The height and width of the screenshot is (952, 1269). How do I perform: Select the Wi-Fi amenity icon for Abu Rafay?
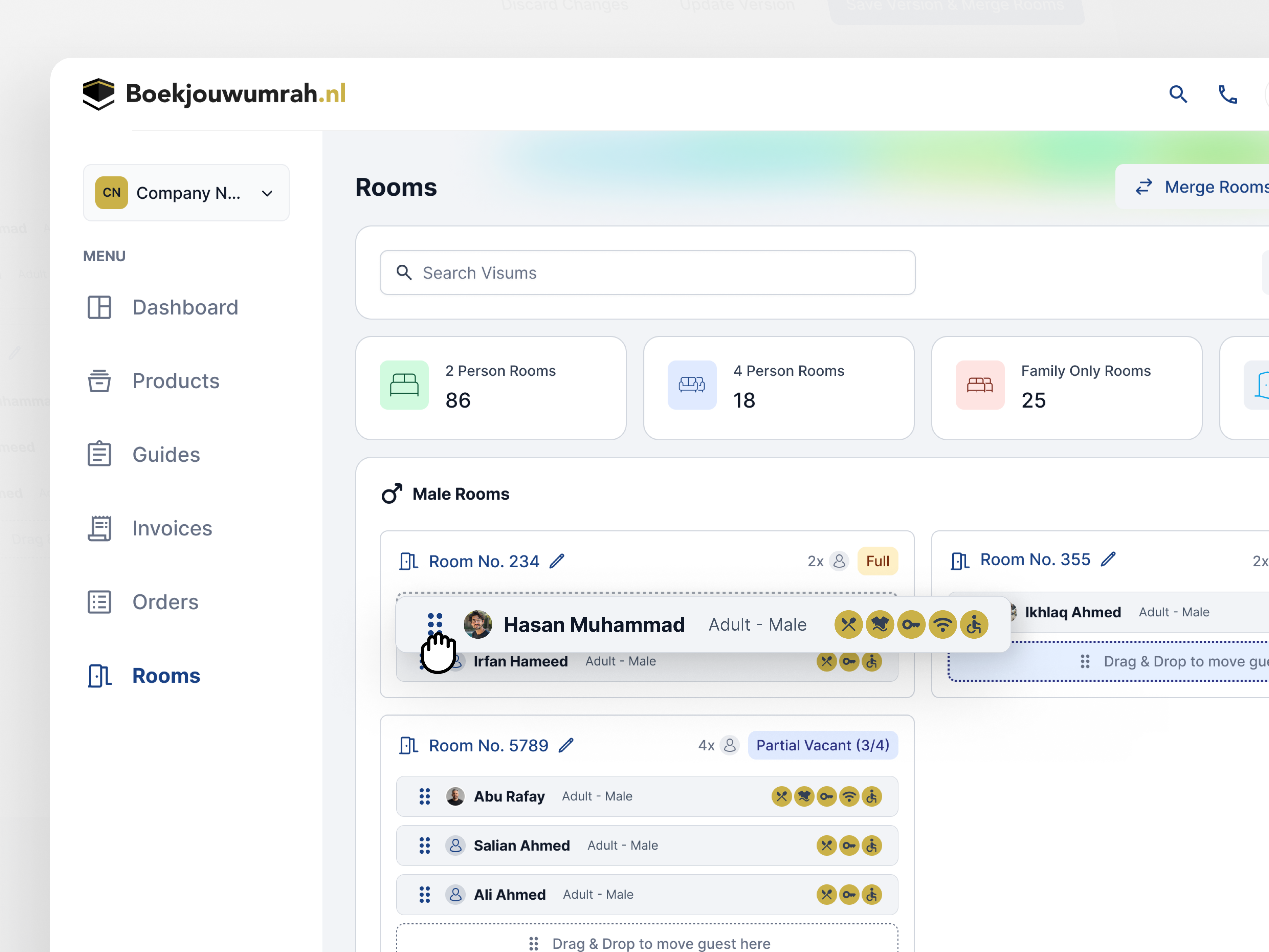point(849,796)
